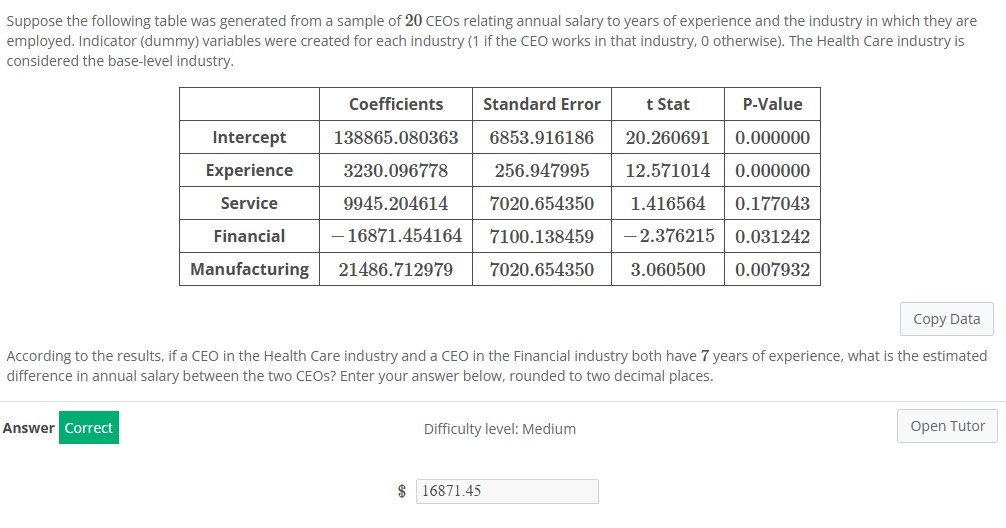Click the Difficulty level: Medium text
The image size is (1006, 528).
pos(499,429)
